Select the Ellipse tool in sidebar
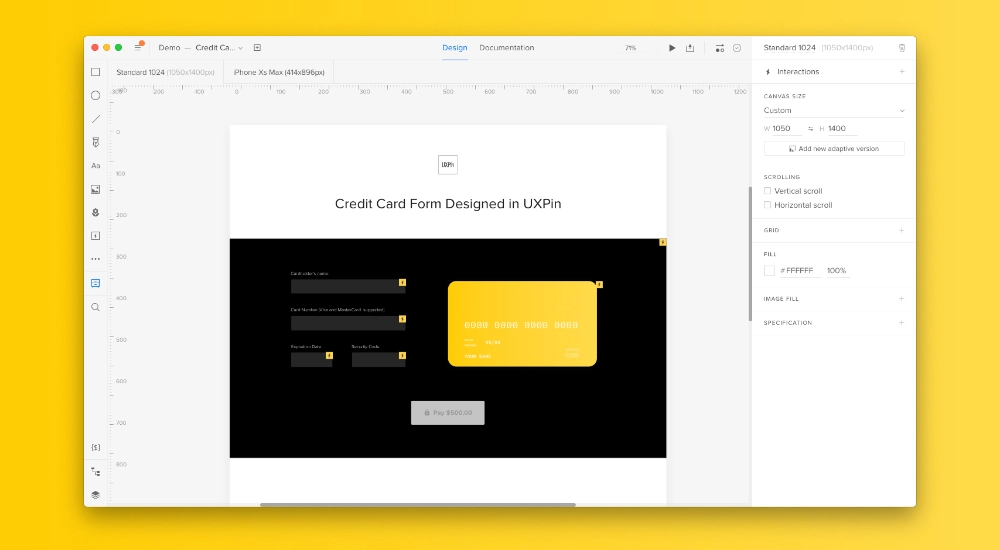 click(x=96, y=95)
